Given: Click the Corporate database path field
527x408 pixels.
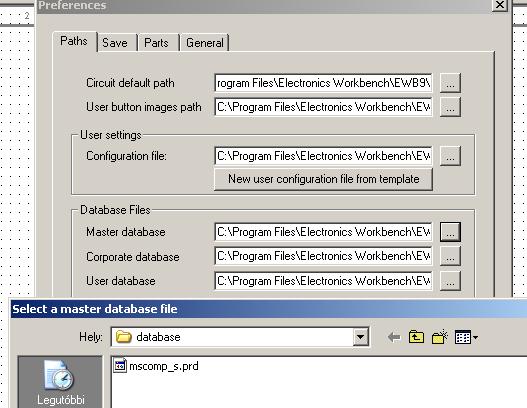Looking at the screenshot, I should pos(323,256).
